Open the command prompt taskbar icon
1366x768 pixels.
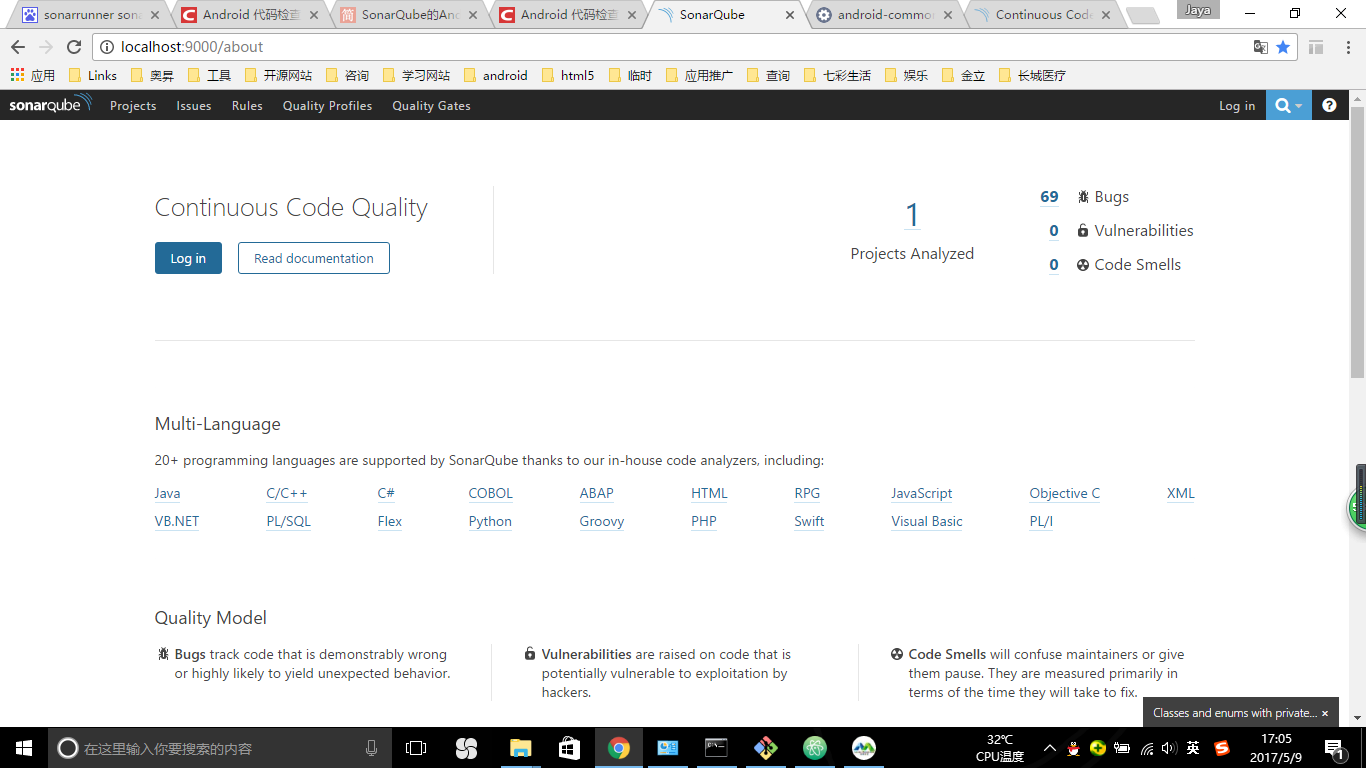[716, 748]
